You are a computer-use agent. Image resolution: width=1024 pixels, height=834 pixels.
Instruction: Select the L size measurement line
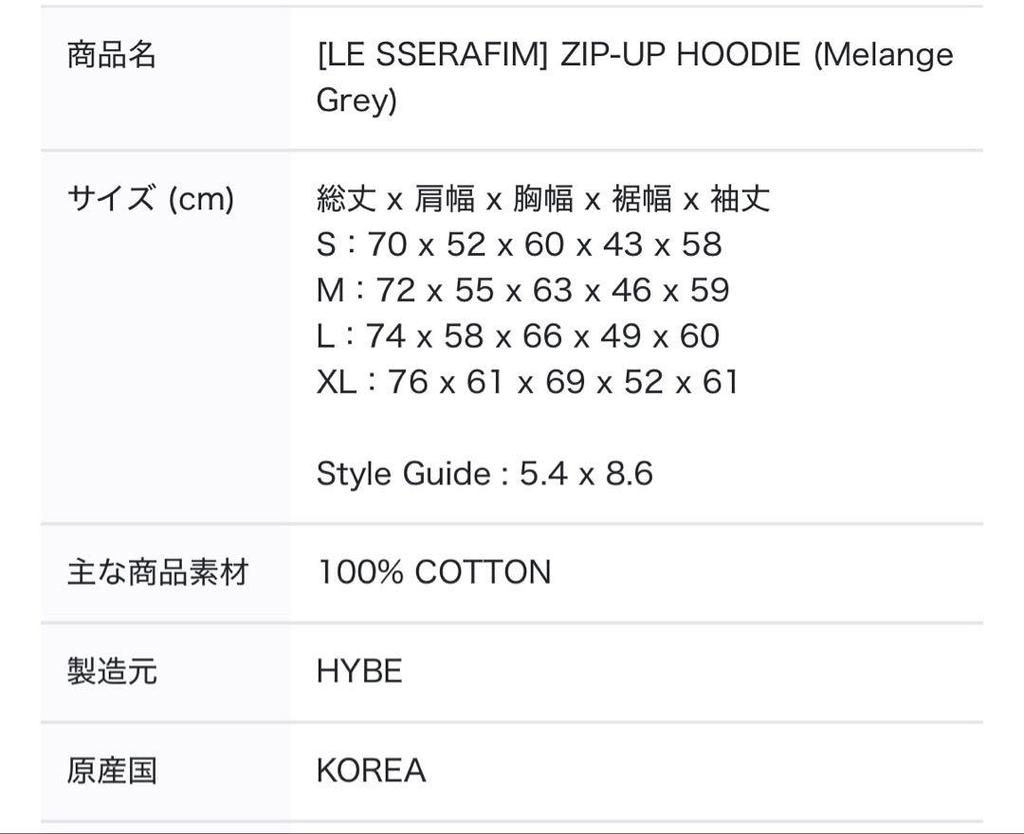(518, 336)
